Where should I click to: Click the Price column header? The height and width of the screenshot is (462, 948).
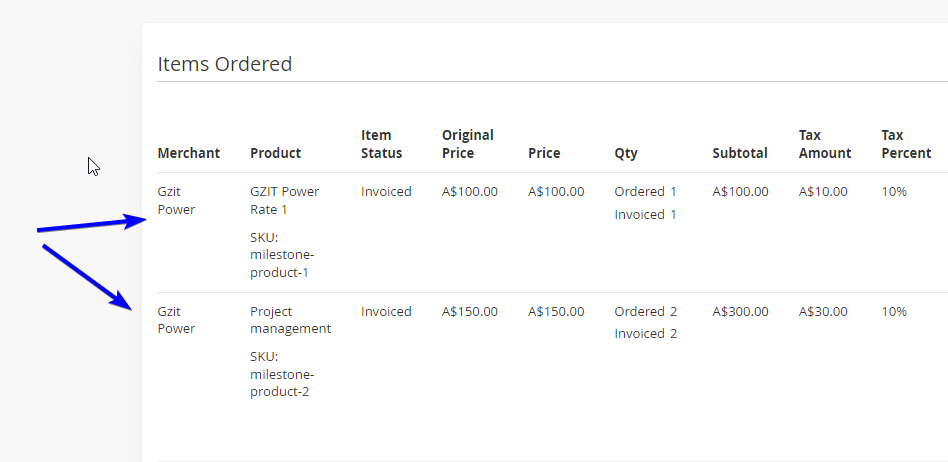tap(544, 153)
